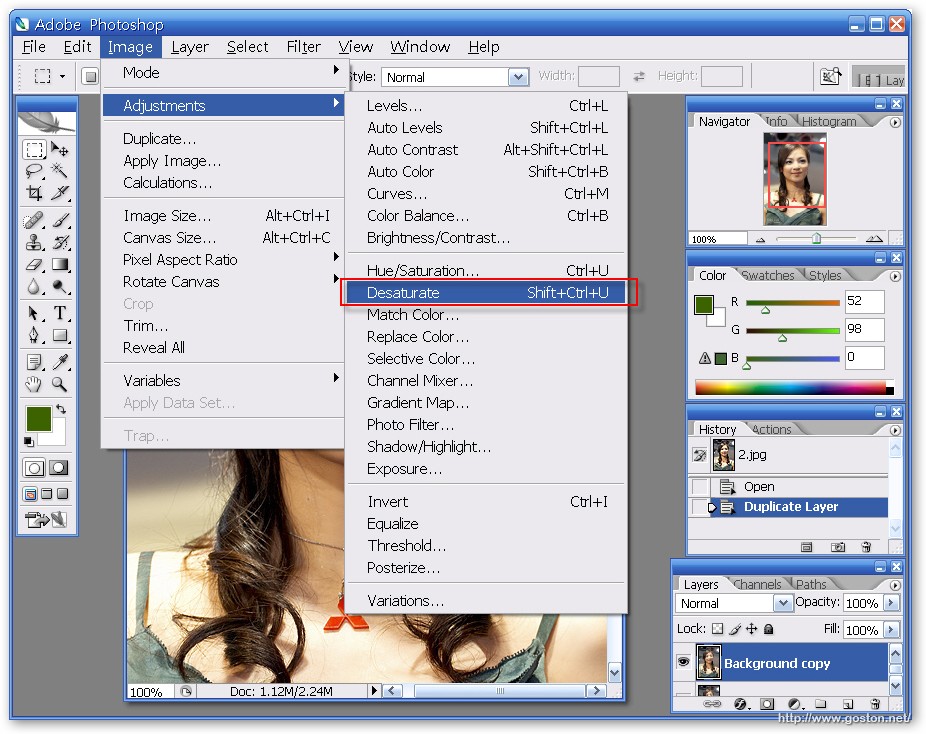The height and width of the screenshot is (734, 926).
Task: Select the Dodge tool
Action: click(60, 286)
